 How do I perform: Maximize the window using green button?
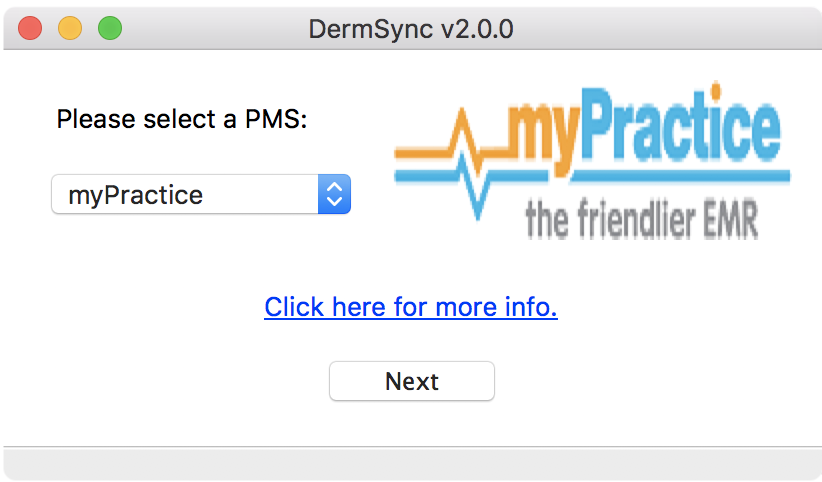tap(110, 28)
